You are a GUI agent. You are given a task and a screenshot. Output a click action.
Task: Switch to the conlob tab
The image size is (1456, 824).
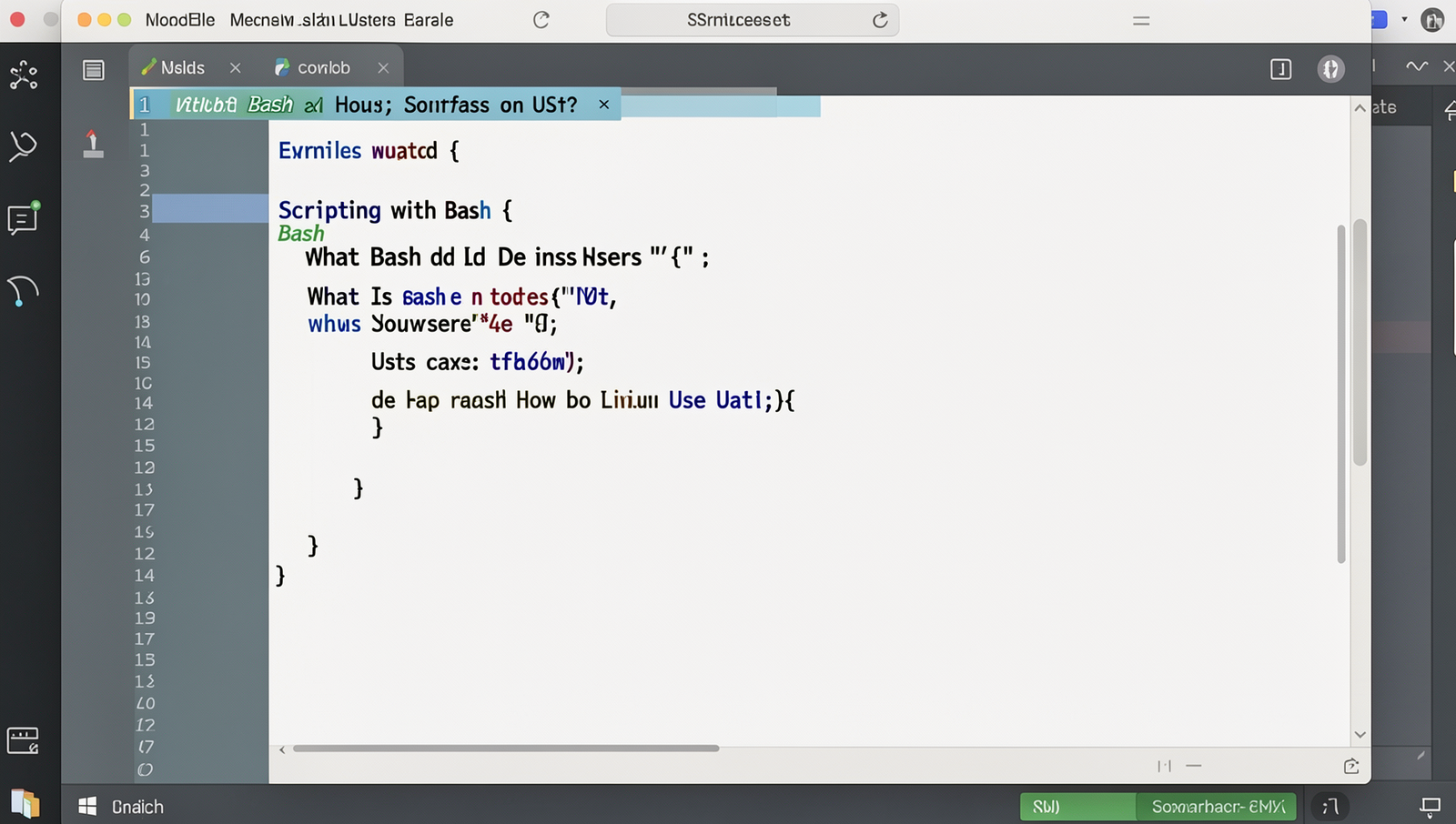point(313,68)
